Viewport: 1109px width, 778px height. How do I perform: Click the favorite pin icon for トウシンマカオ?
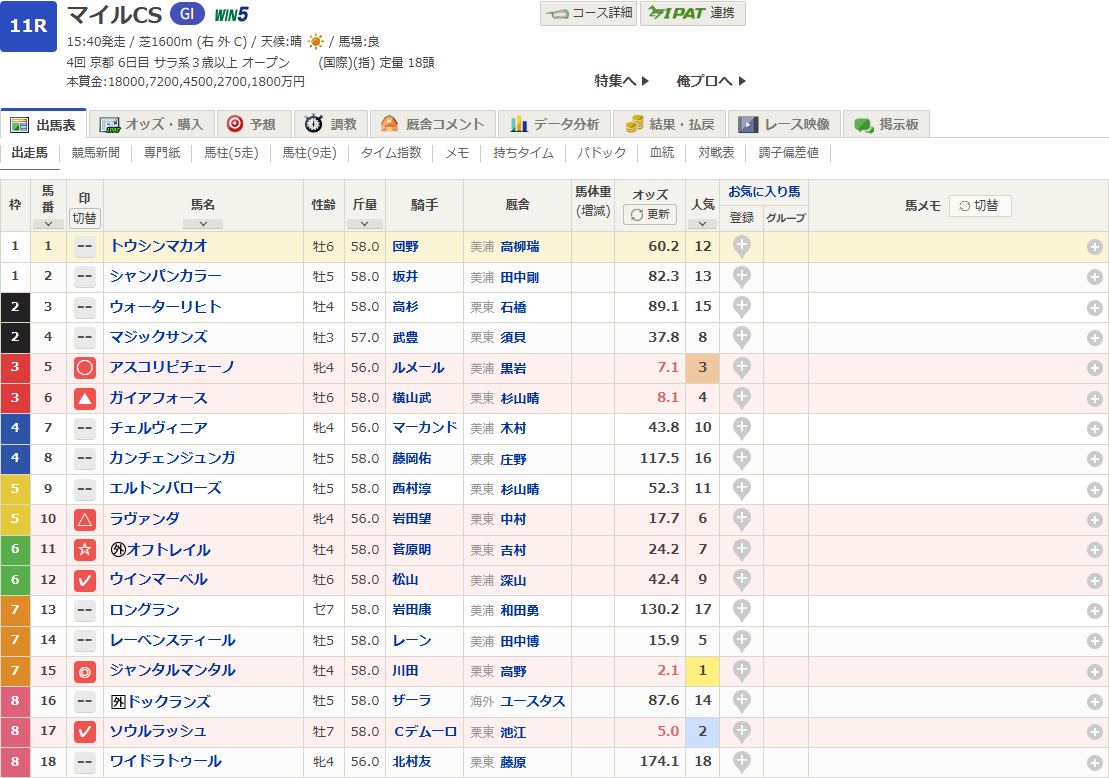[x=741, y=247]
